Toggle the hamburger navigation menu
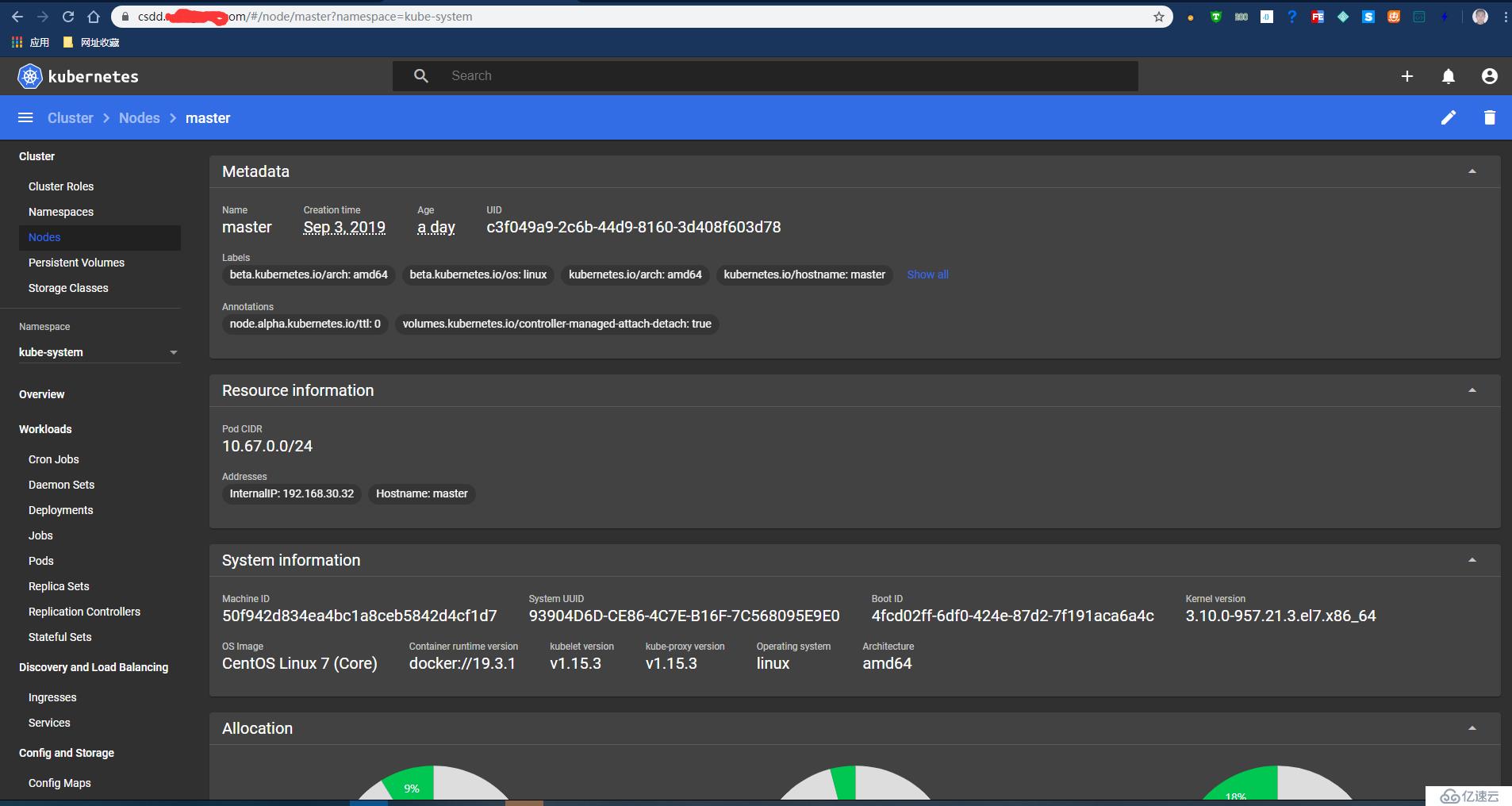This screenshot has width=1512, height=806. 25,117
